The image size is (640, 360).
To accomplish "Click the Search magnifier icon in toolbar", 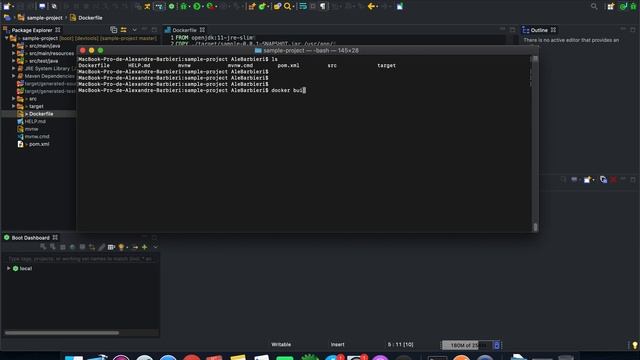I will pyautogui.click(x=288, y=6).
